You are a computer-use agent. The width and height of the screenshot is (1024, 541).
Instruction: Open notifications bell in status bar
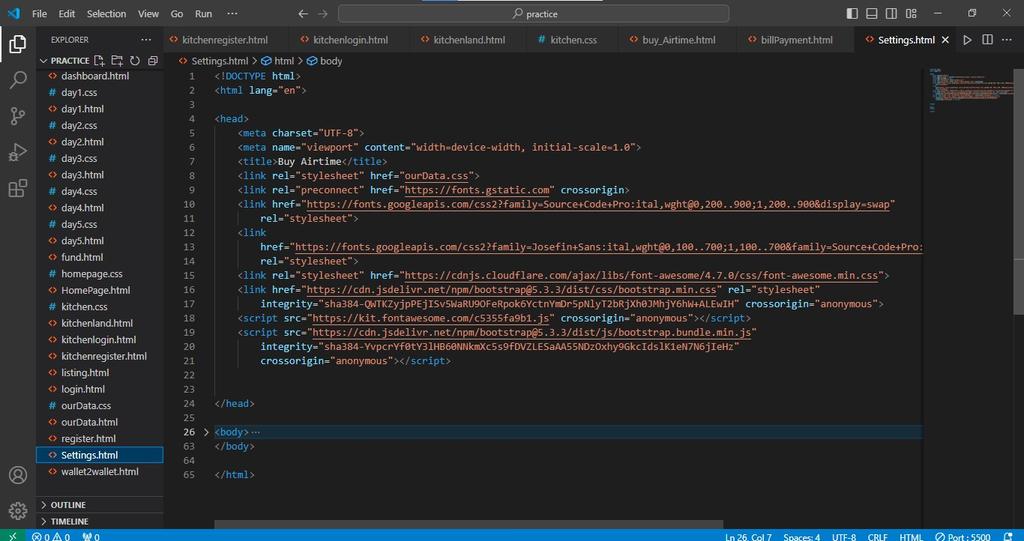coord(1008,536)
